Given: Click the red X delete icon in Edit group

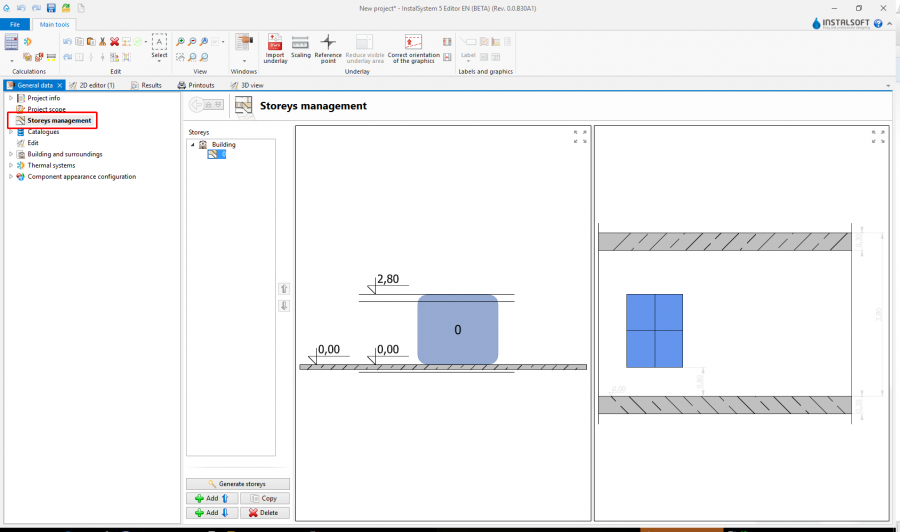Looking at the screenshot, I should (x=115, y=41).
